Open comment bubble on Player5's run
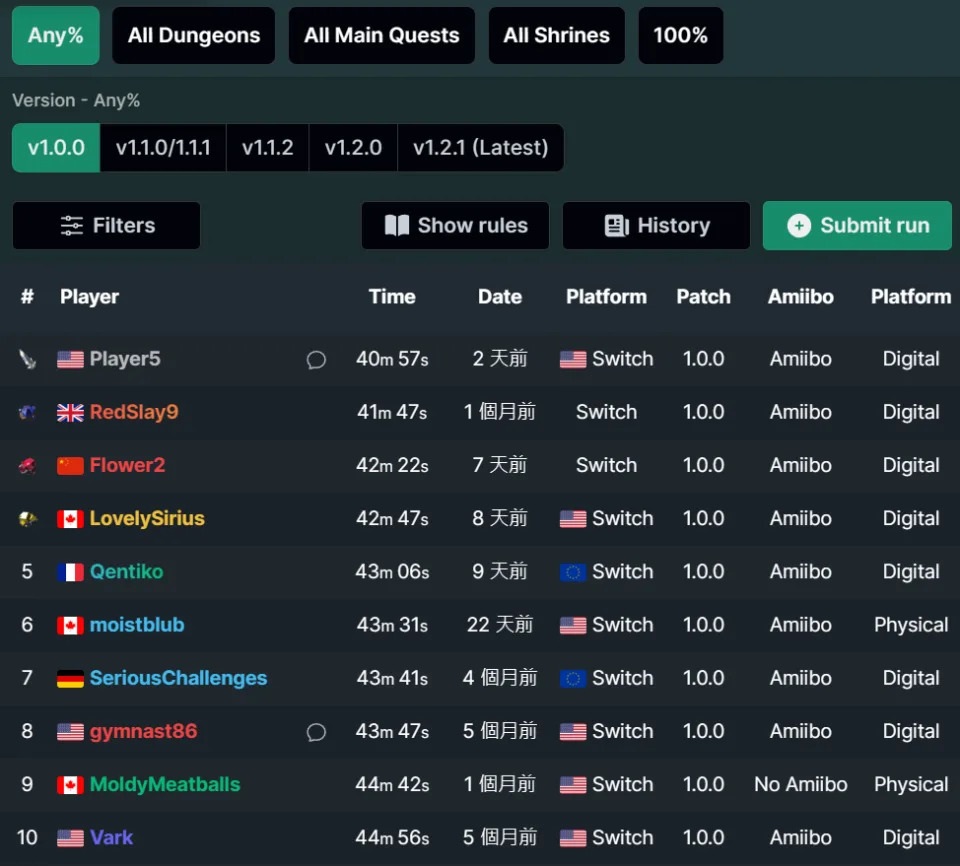The height and width of the screenshot is (866, 960). pos(316,360)
